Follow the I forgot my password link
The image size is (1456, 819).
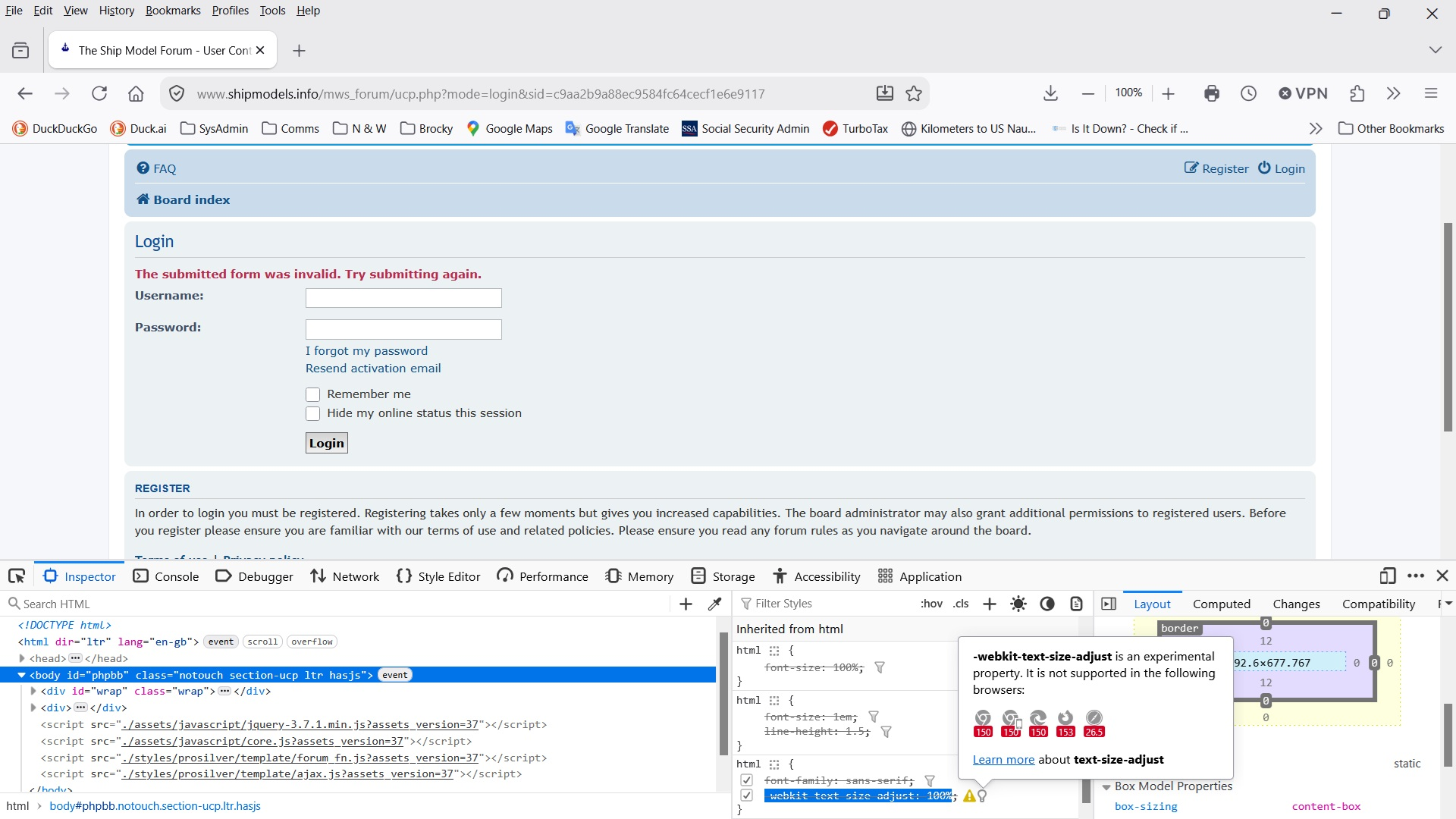pyautogui.click(x=366, y=350)
